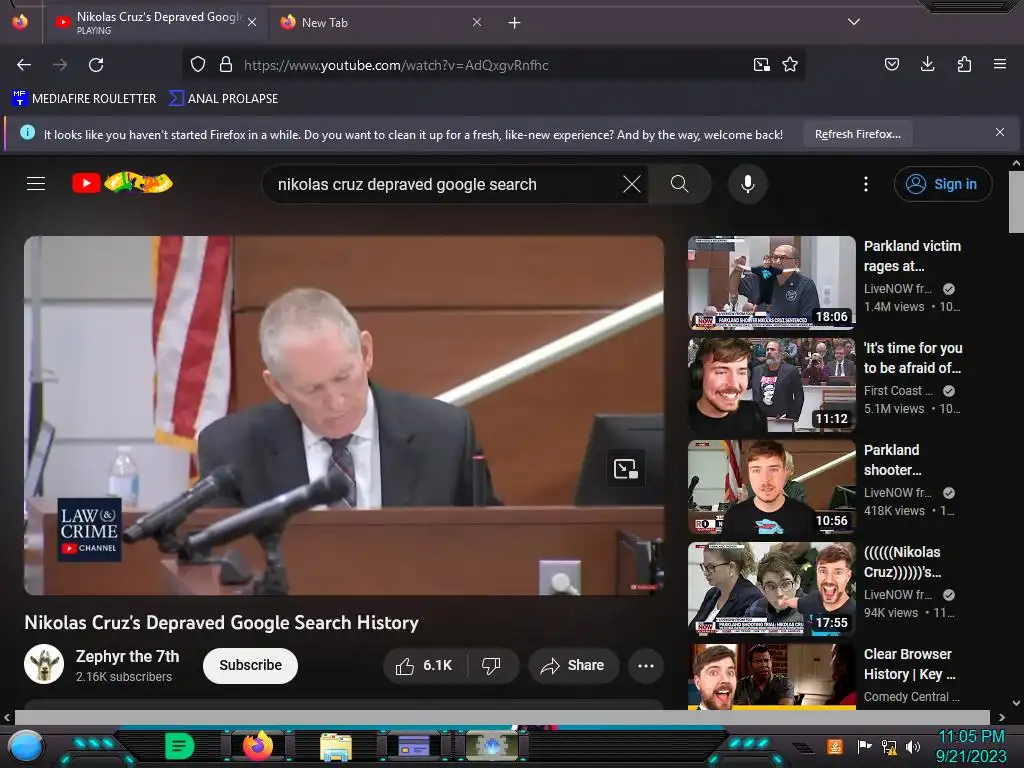This screenshot has width=1024, height=768.
Task: Dislike the video with thumbs down
Action: [x=491, y=665]
